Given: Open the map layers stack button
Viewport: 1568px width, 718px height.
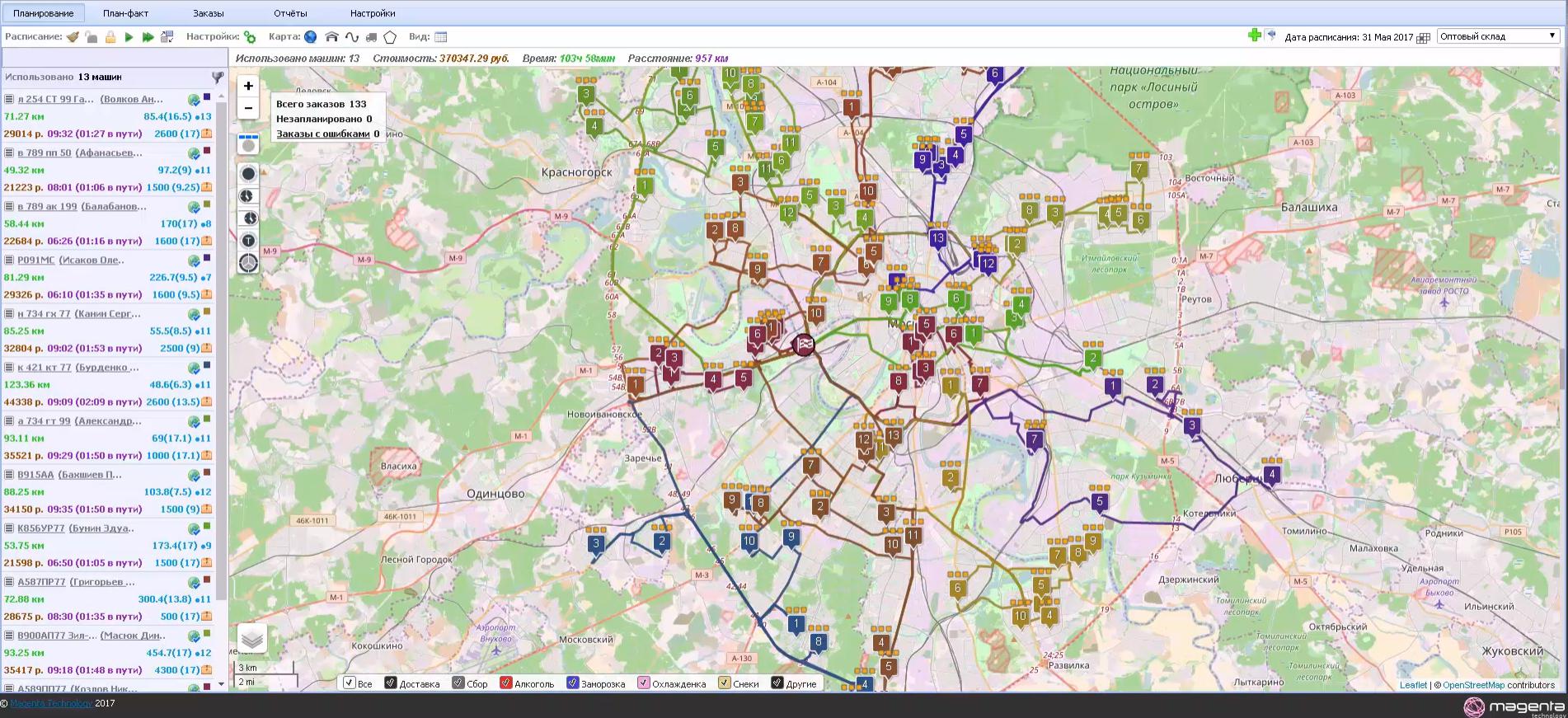Looking at the screenshot, I should [252, 638].
